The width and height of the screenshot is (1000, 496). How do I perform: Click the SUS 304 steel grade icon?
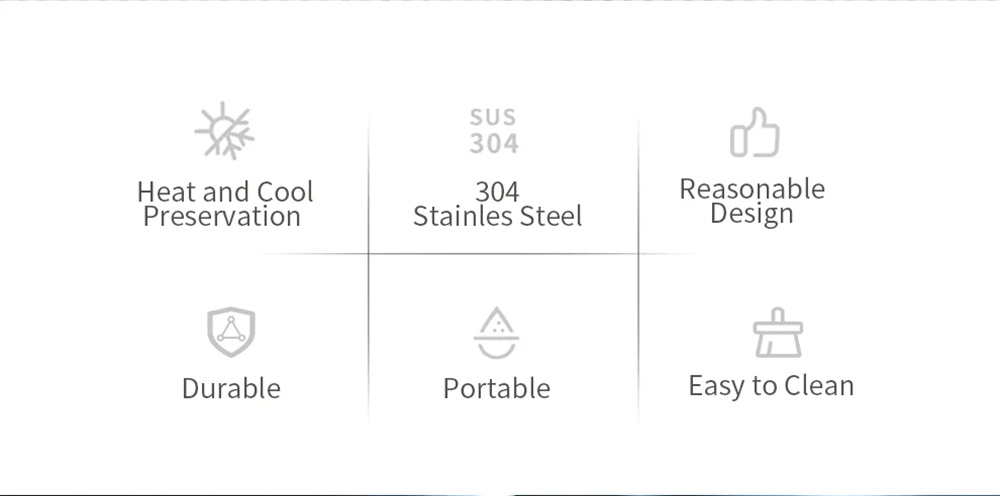494,132
